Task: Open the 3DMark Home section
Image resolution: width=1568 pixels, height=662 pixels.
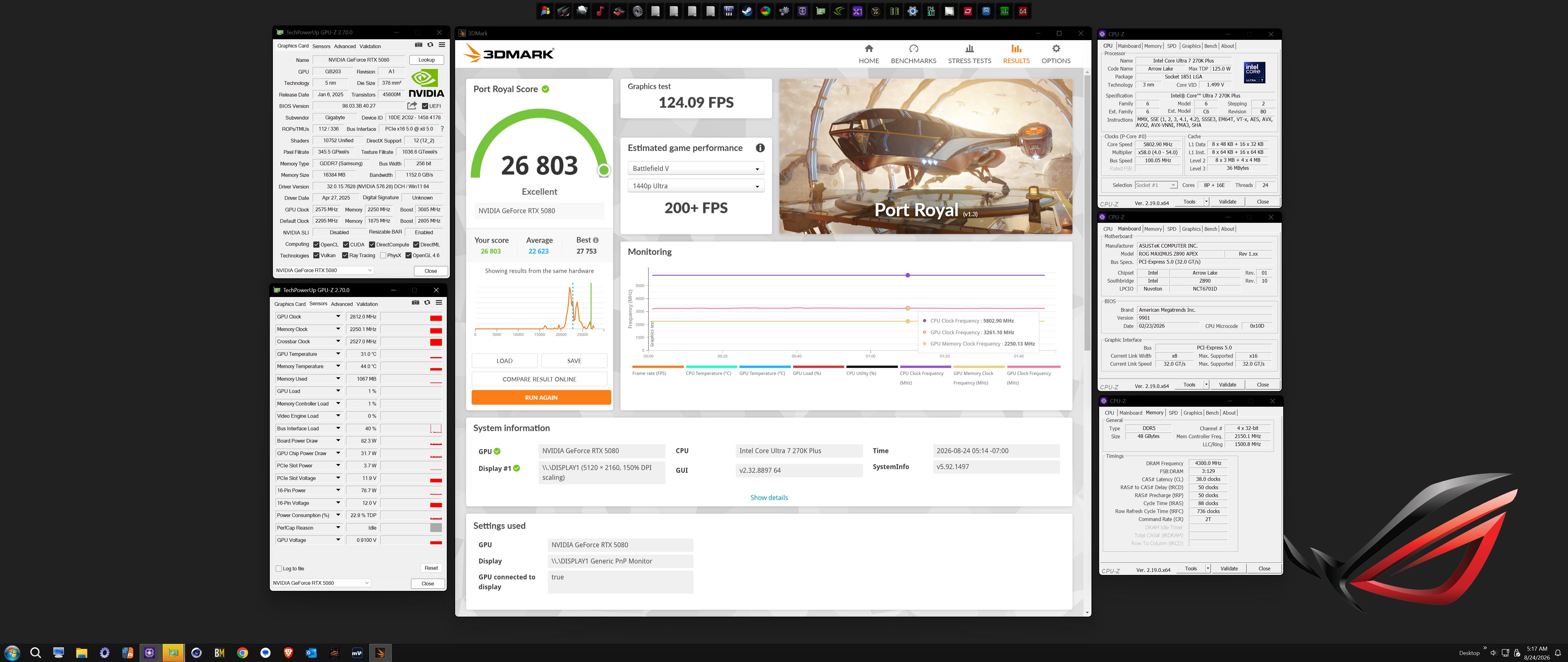Action: tap(869, 54)
